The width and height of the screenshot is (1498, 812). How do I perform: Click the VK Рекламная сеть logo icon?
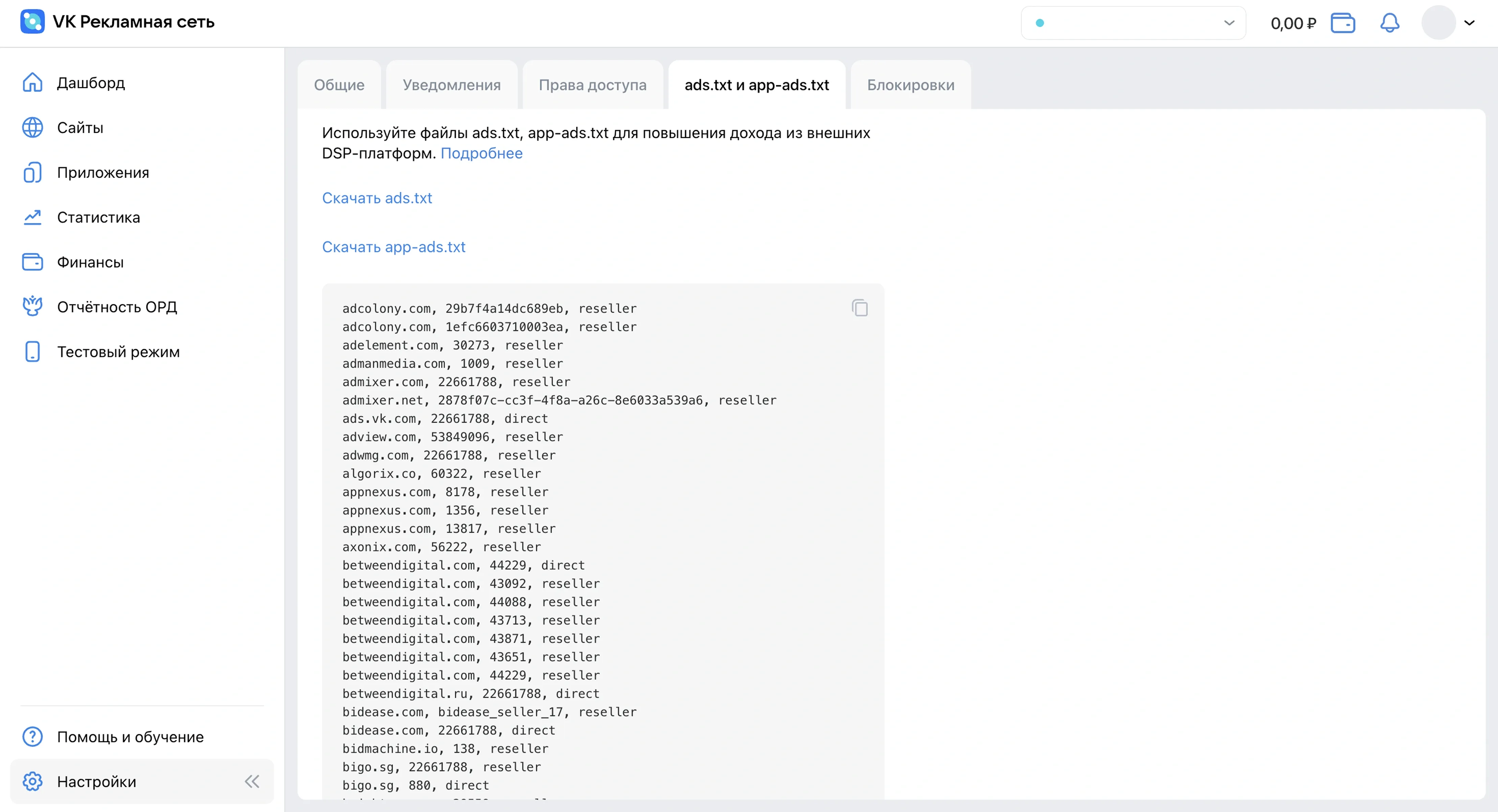tap(32, 21)
